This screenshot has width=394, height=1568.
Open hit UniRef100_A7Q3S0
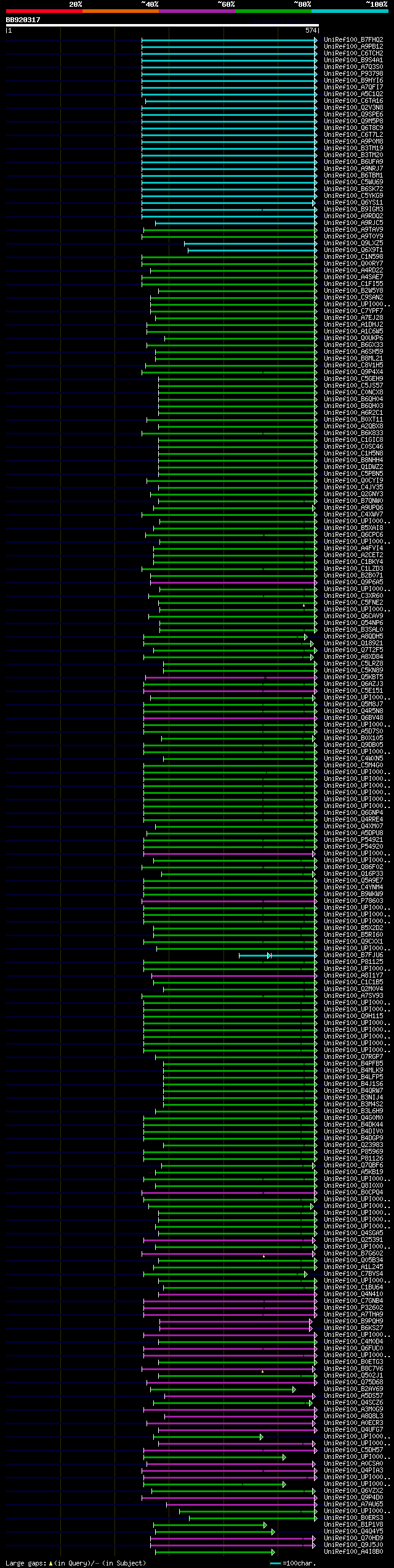(353, 67)
